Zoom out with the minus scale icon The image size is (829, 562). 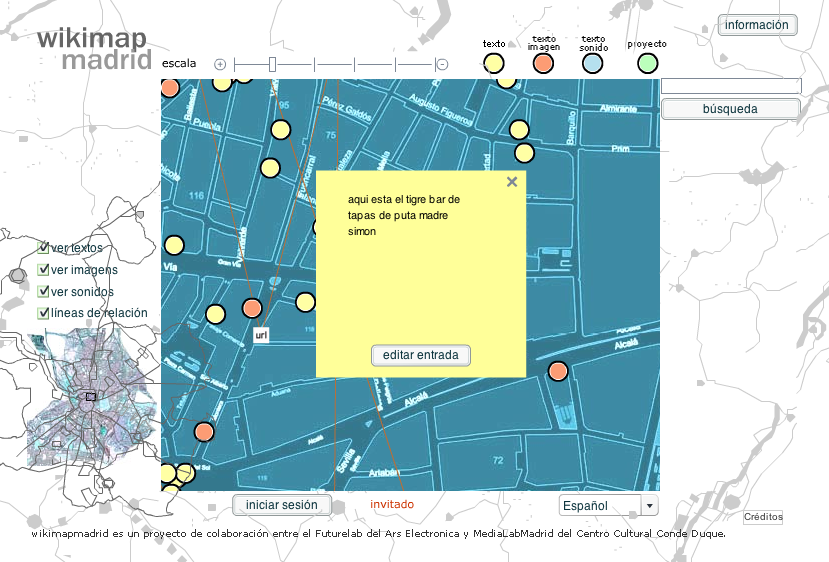[x=443, y=65]
